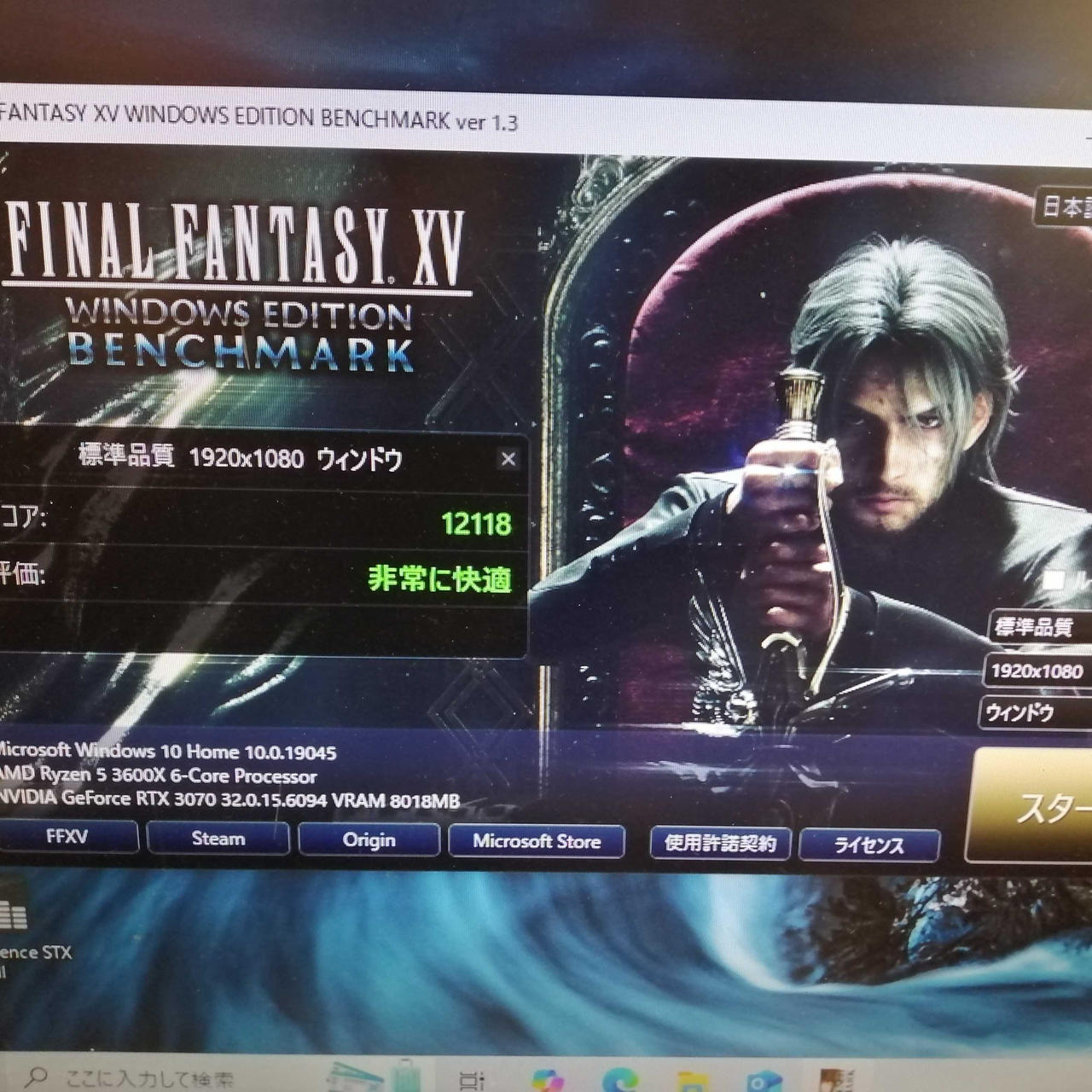Open the Microsoft Store link button
The width and height of the screenshot is (1092, 1092).
[537, 842]
